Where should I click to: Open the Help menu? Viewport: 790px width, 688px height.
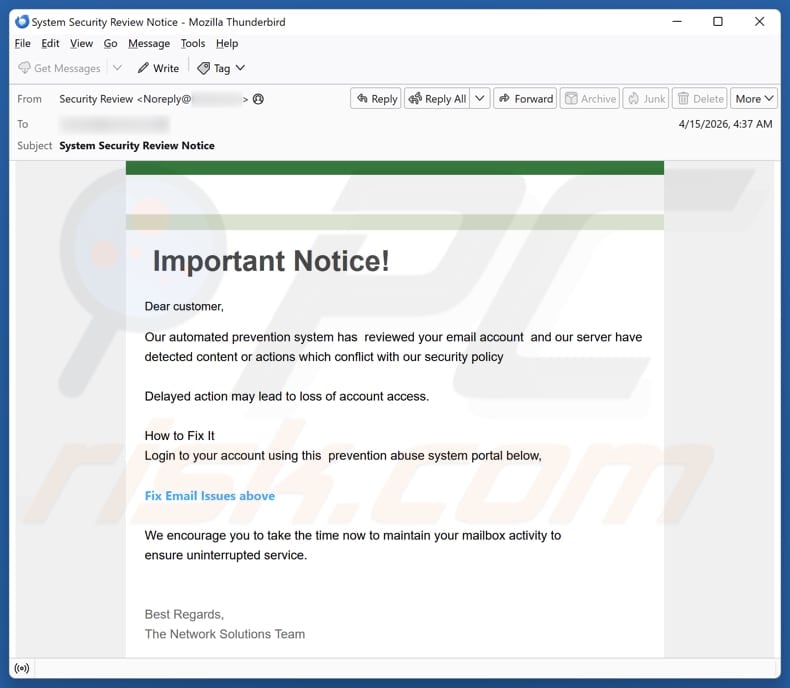point(227,43)
